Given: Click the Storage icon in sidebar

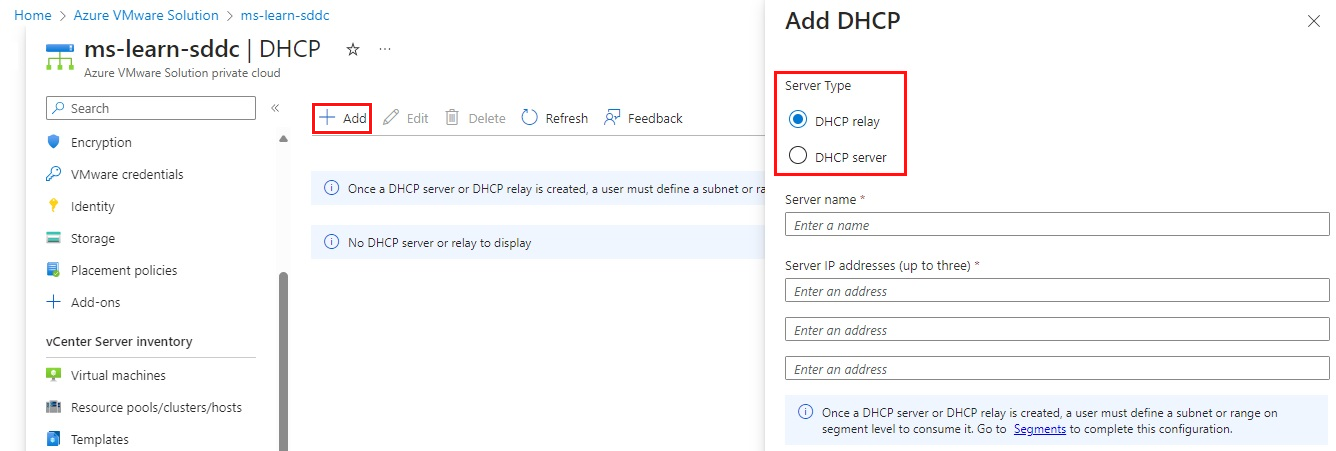Looking at the screenshot, I should pos(54,238).
